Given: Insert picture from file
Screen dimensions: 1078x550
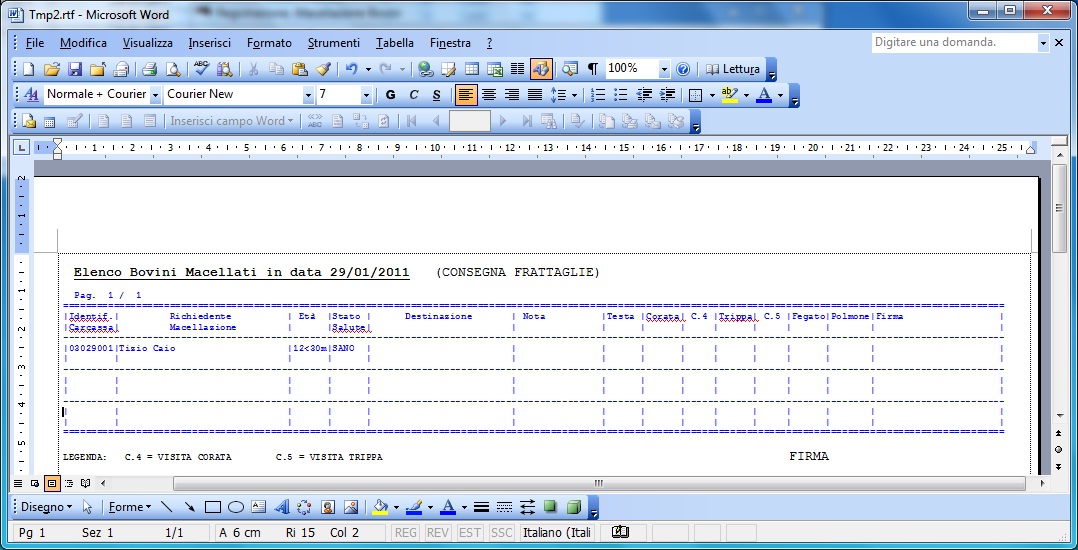Looking at the screenshot, I should [x=351, y=507].
